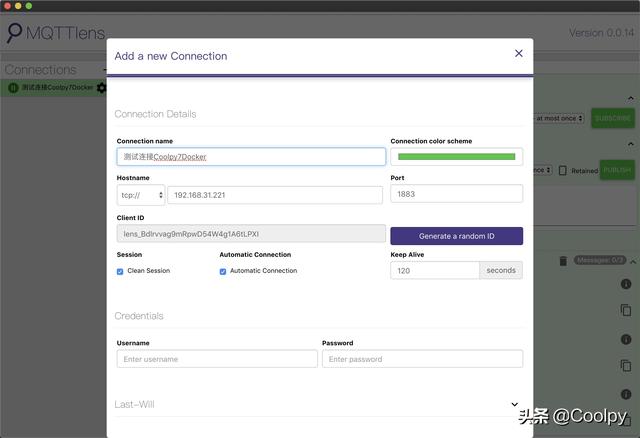
Task: Click the Credentials section heading
Action: (x=139, y=316)
